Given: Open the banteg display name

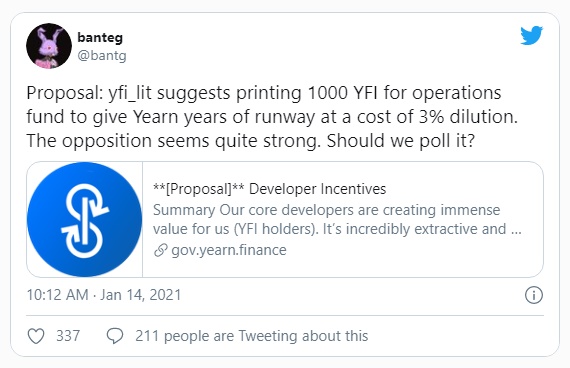Looking at the screenshot, I should (x=100, y=37).
